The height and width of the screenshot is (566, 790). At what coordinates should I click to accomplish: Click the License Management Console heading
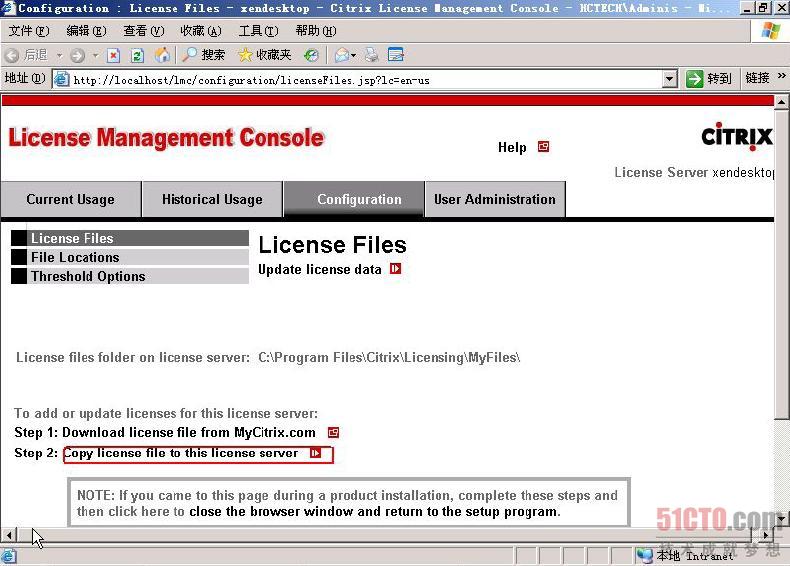coord(166,138)
